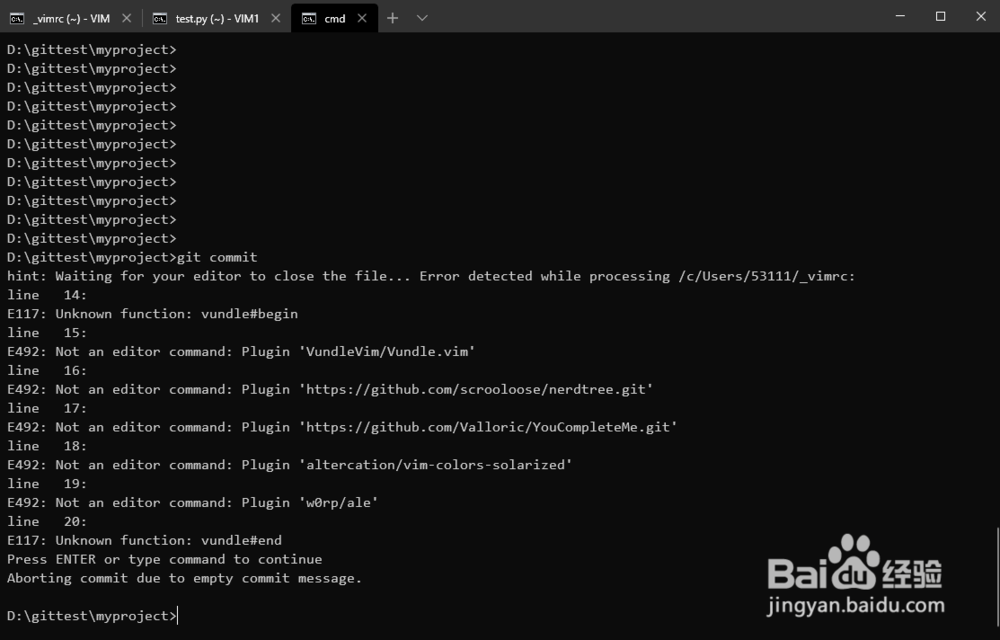
Task: Click the last command prompt with cursor
Action: tap(92, 616)
